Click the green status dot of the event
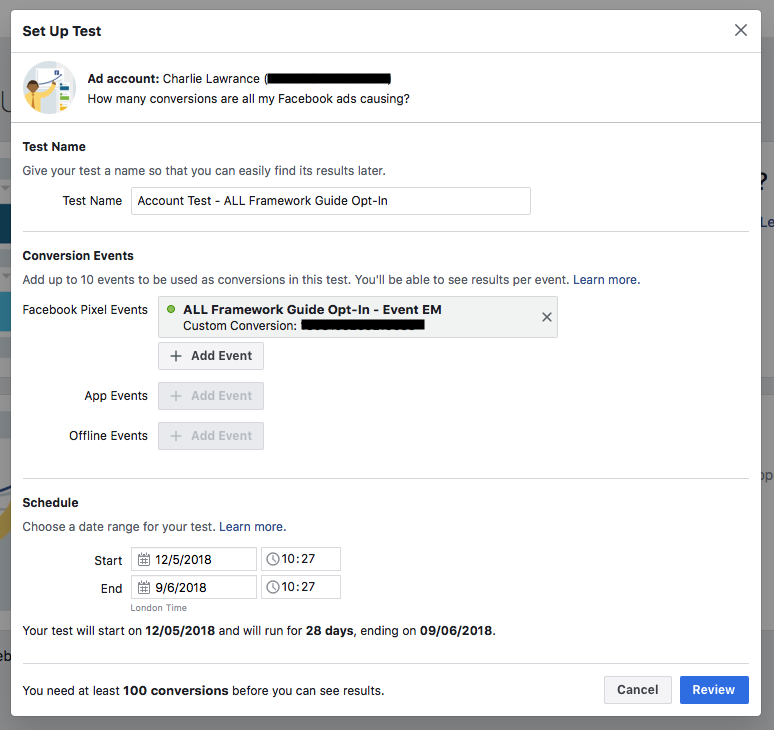The height and width of the screenshot is (730, 774). [171, 309]
